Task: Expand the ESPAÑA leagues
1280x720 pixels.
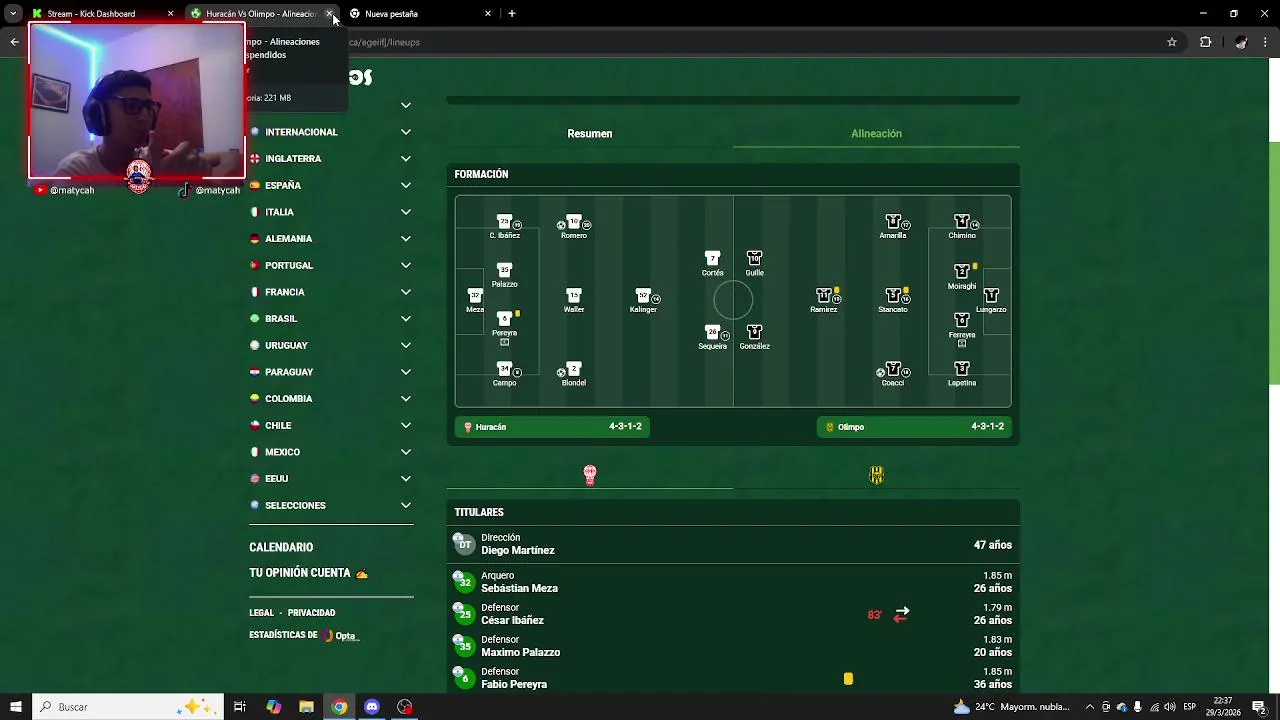Action: pos(406,185)
